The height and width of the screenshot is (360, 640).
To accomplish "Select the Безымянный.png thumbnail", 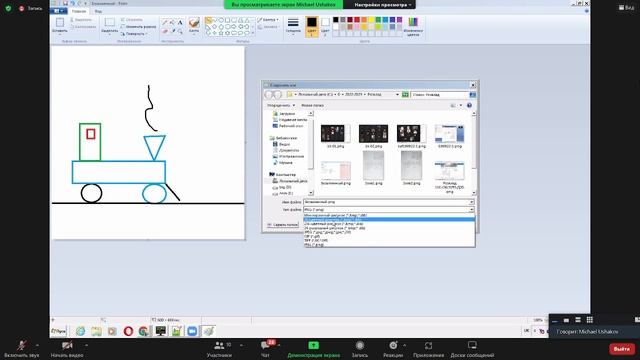I will (336, 173).
